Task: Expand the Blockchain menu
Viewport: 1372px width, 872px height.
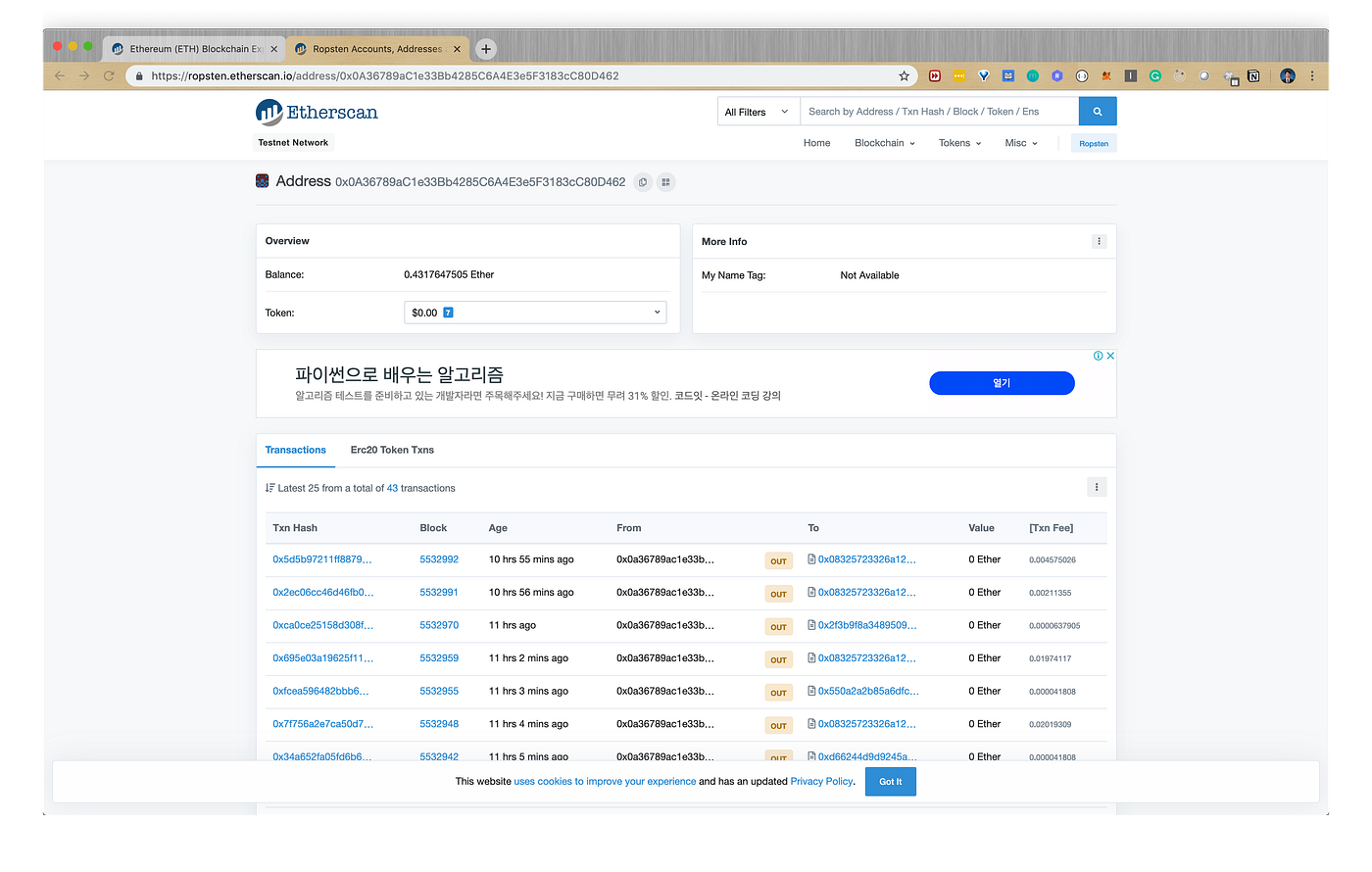Action: tap(884, 143)
